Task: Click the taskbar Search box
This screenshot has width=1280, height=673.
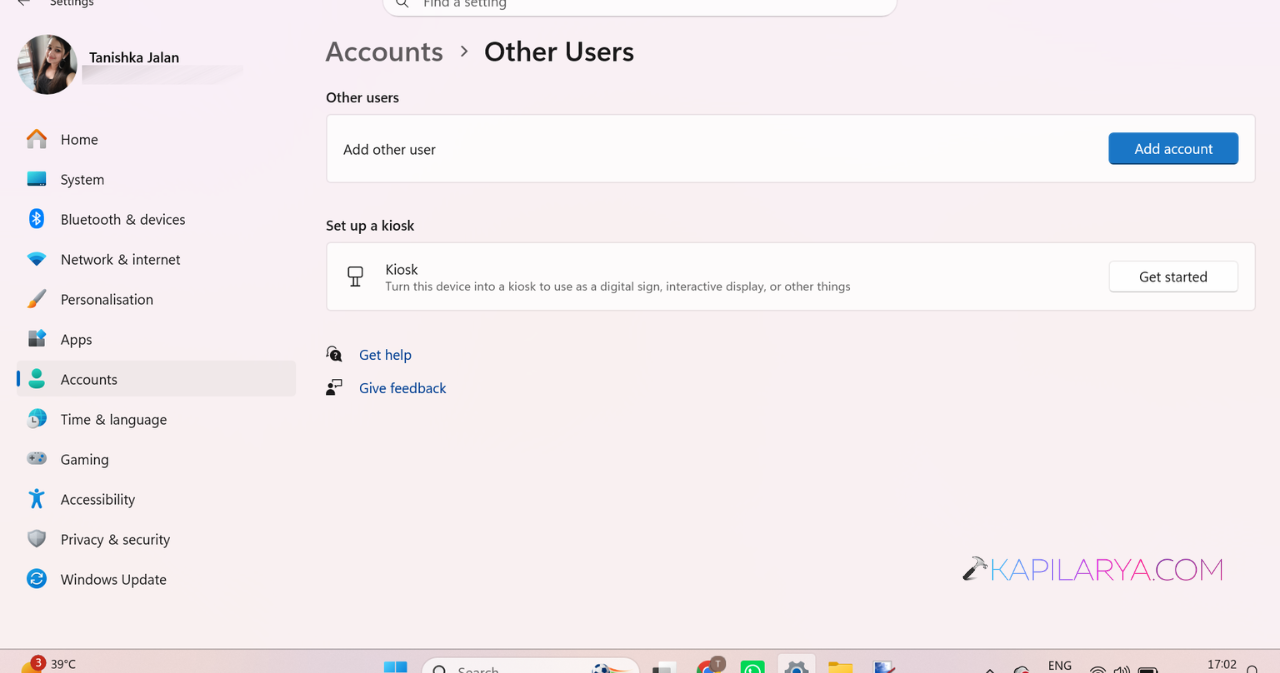Action: (530, 667)
